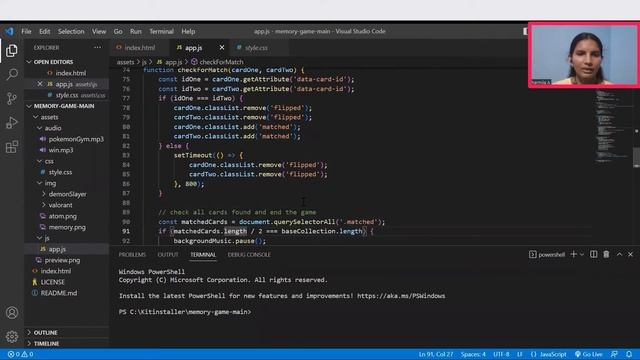Image resolution: width=640 pixels, height=360 pixels.
Task: Change encoding via UTF-8 status item
Action: (x=501, y=354)
